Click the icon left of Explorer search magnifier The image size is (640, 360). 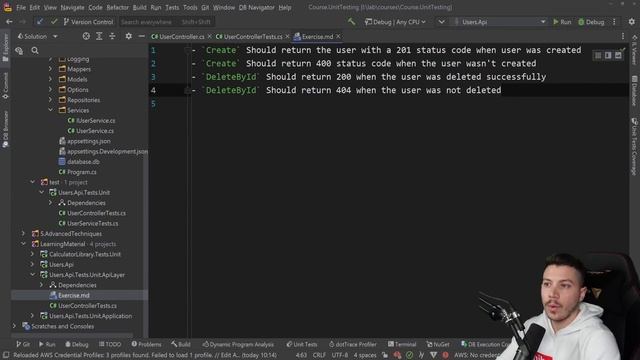coord(19,51)
